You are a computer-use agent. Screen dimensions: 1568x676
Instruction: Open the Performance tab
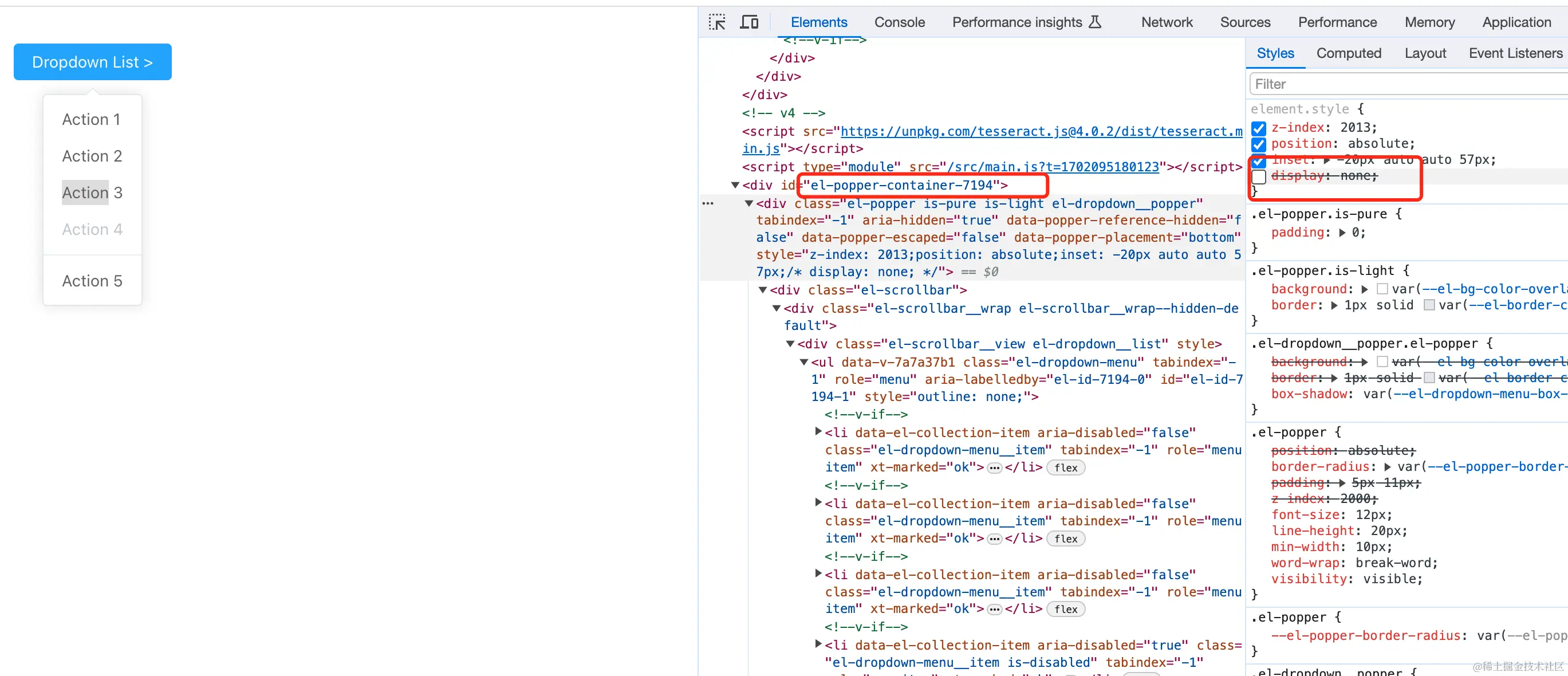(1337, 22)
